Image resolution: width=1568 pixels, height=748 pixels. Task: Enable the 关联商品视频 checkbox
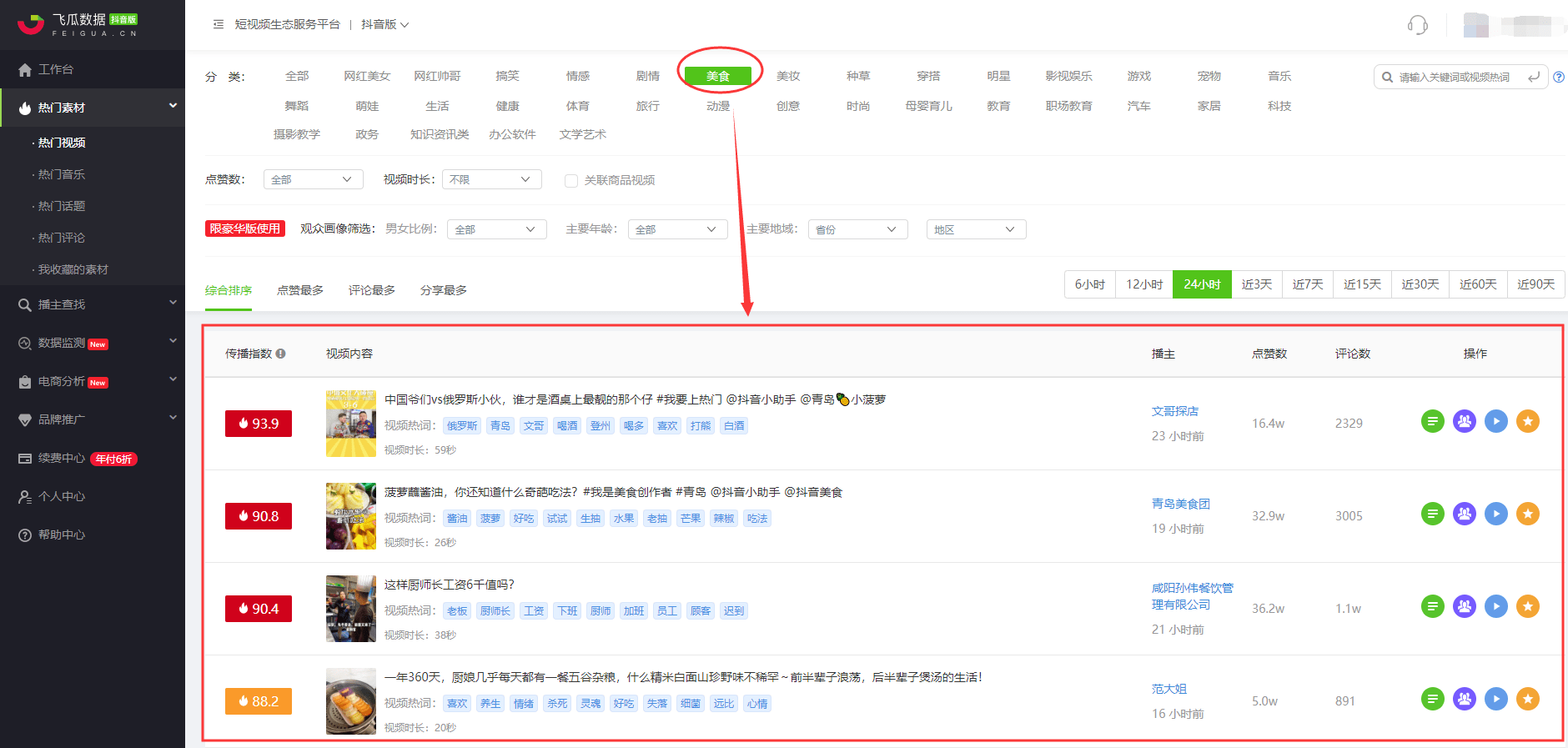click(571, 181)
